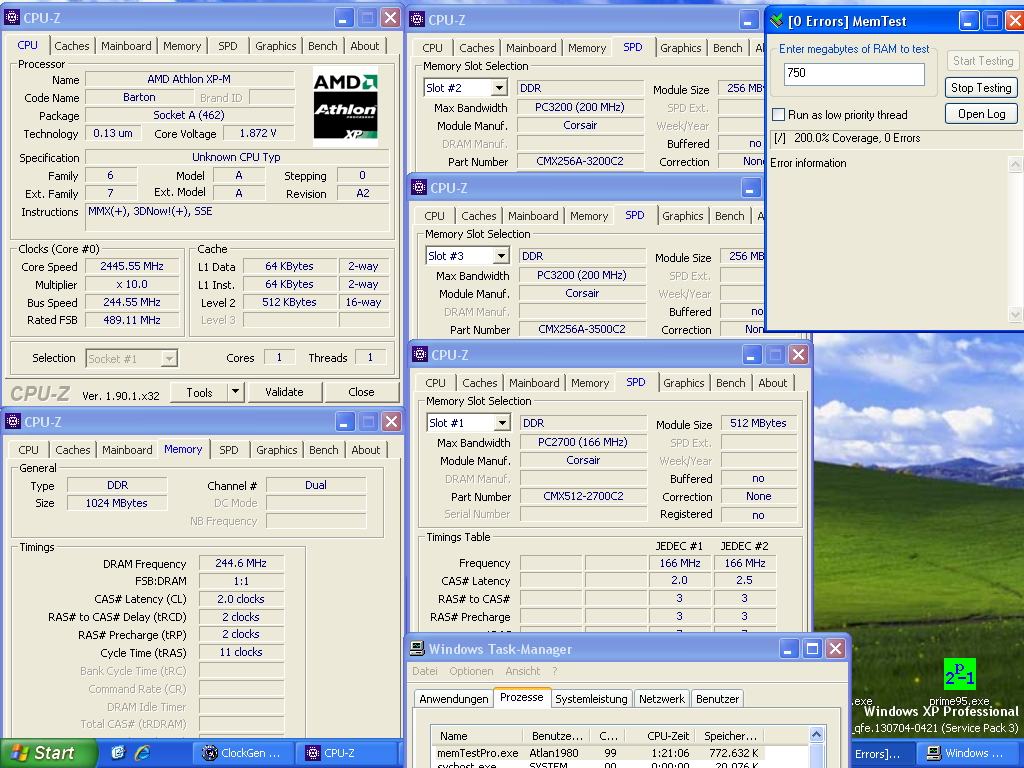Image resolution: width=1024 pixels, height=768 pixels.
Task: Click the Code Name value Barton
Action: click(x=139, y=97)
